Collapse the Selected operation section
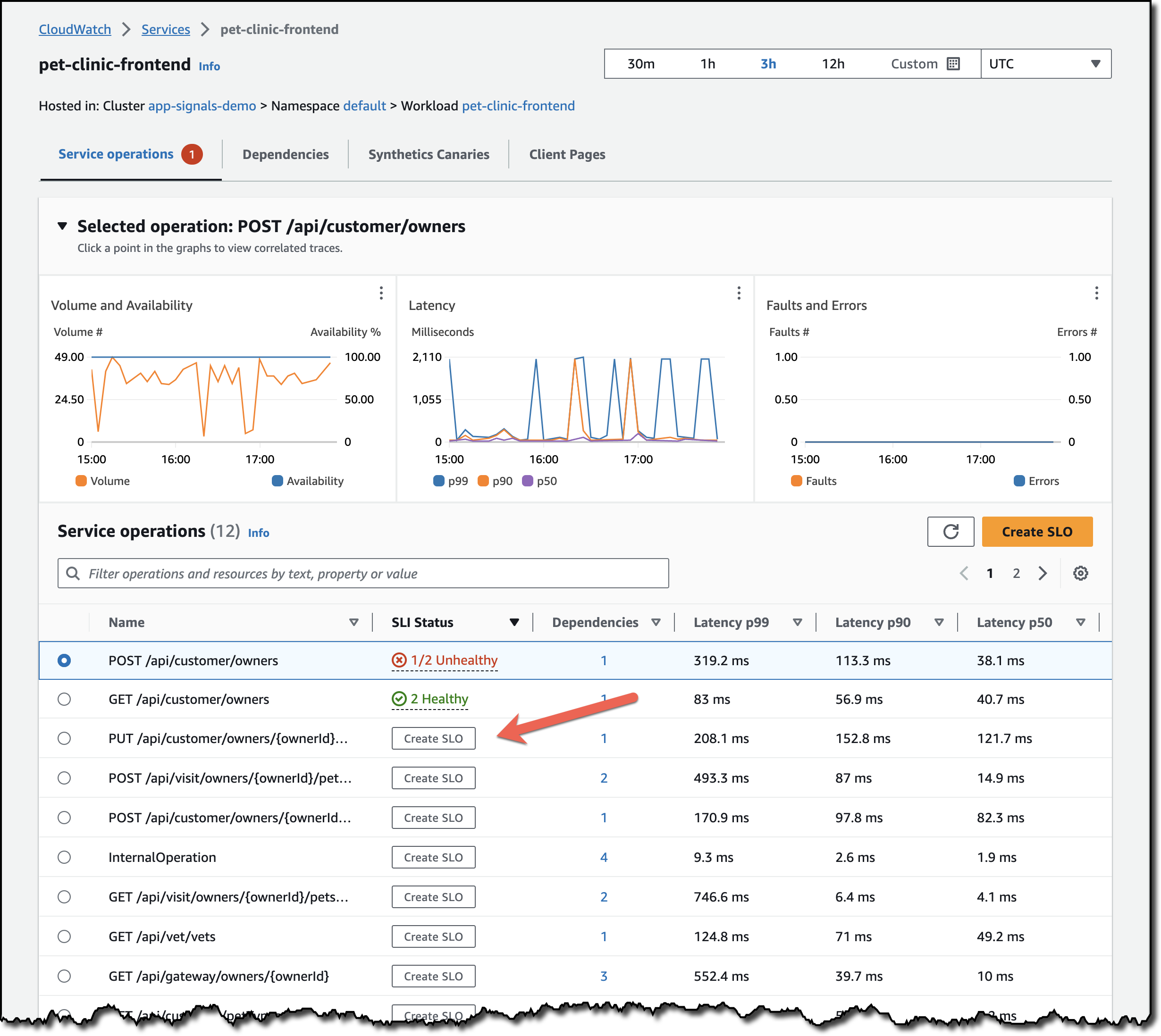This screenshot has height=1036, width=1161. (63, 226)
